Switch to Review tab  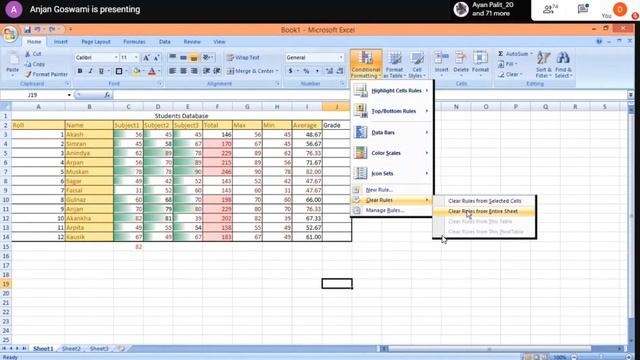tap(192, 42)
